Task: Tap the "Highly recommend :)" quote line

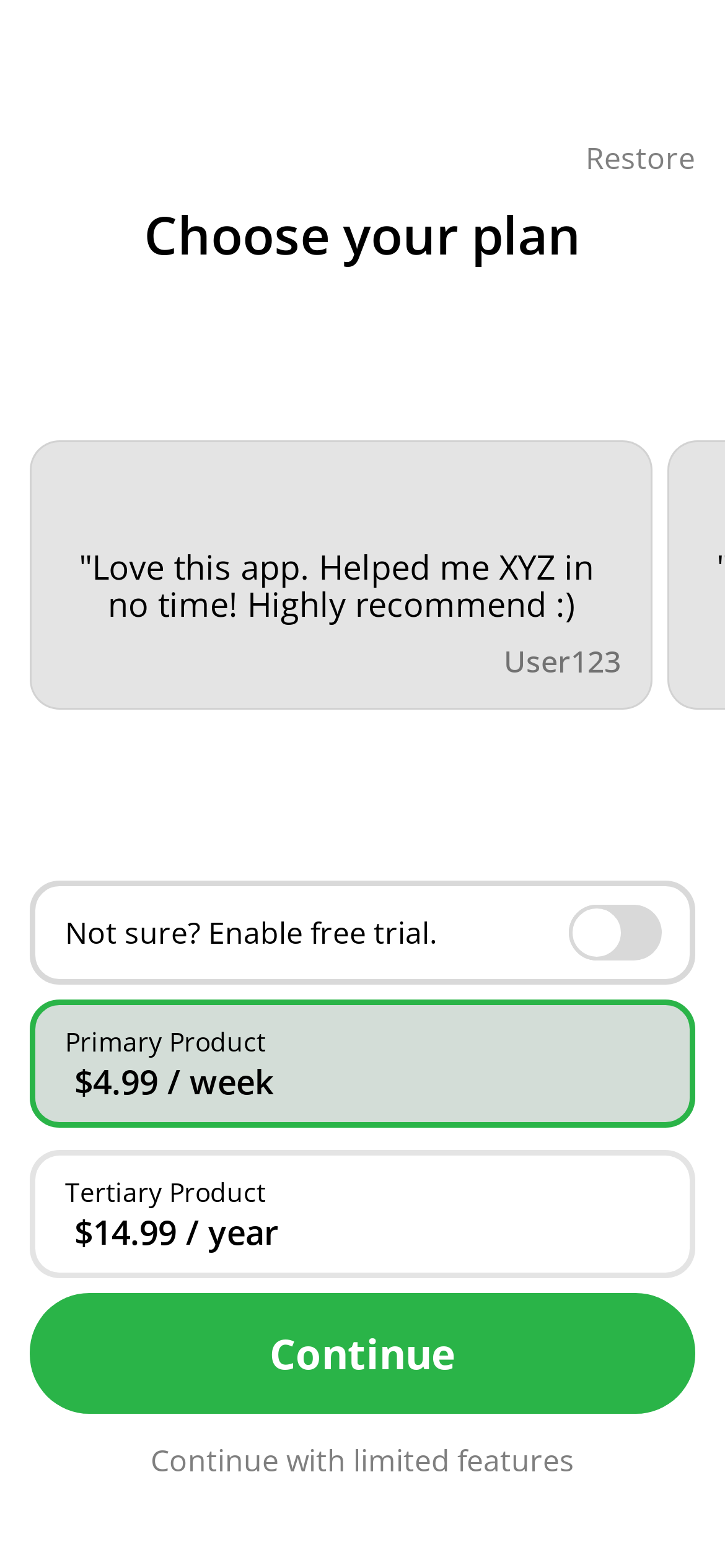Action: point(411,606)
